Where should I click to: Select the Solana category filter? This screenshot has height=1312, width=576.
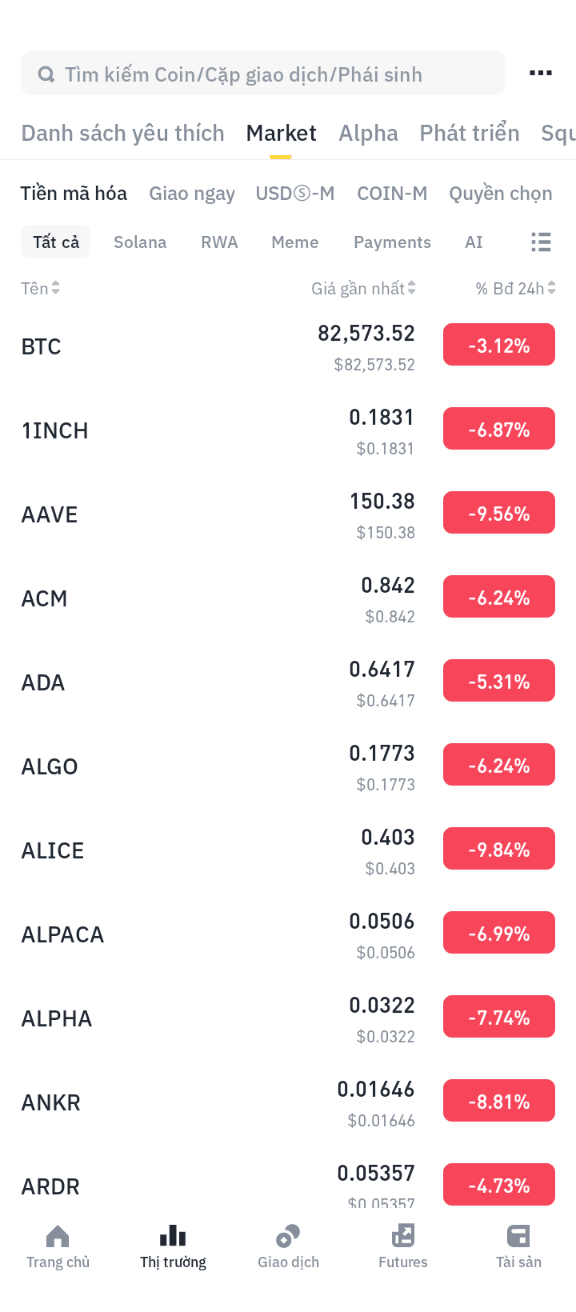tap(140, 242)
